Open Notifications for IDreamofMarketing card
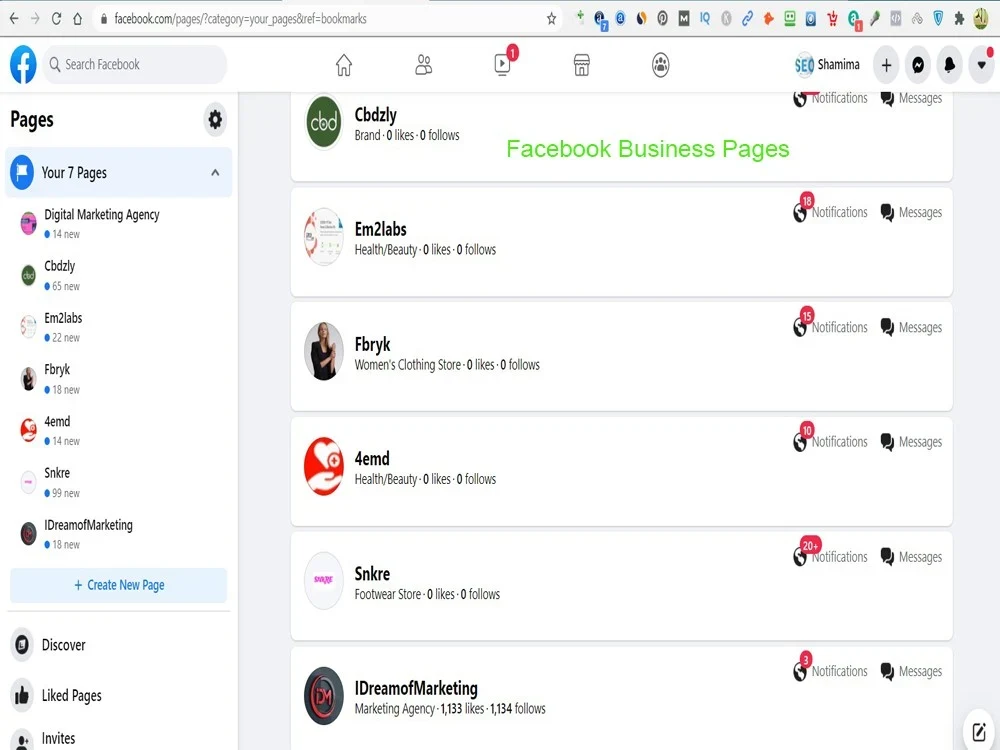This screenshot has width=1000, height=750. click(x=830, y=671)
